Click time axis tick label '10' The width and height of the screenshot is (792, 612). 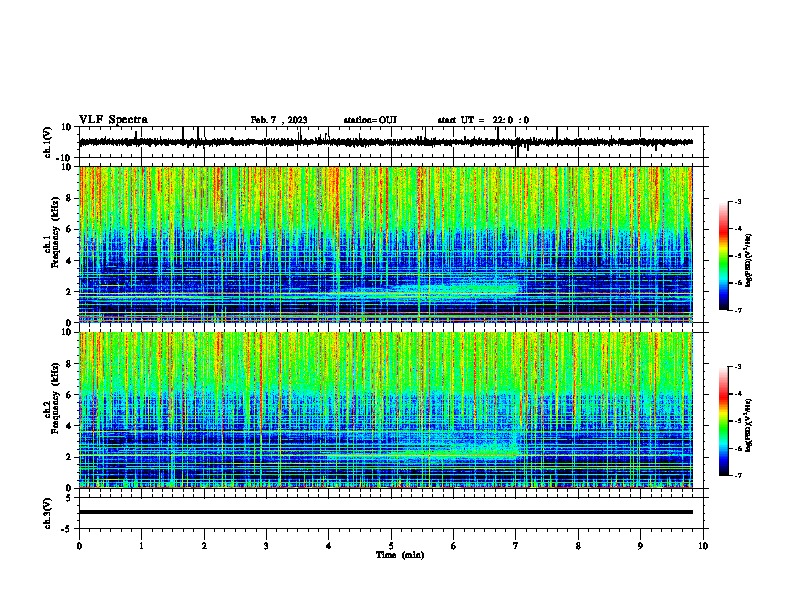[703, 546]
